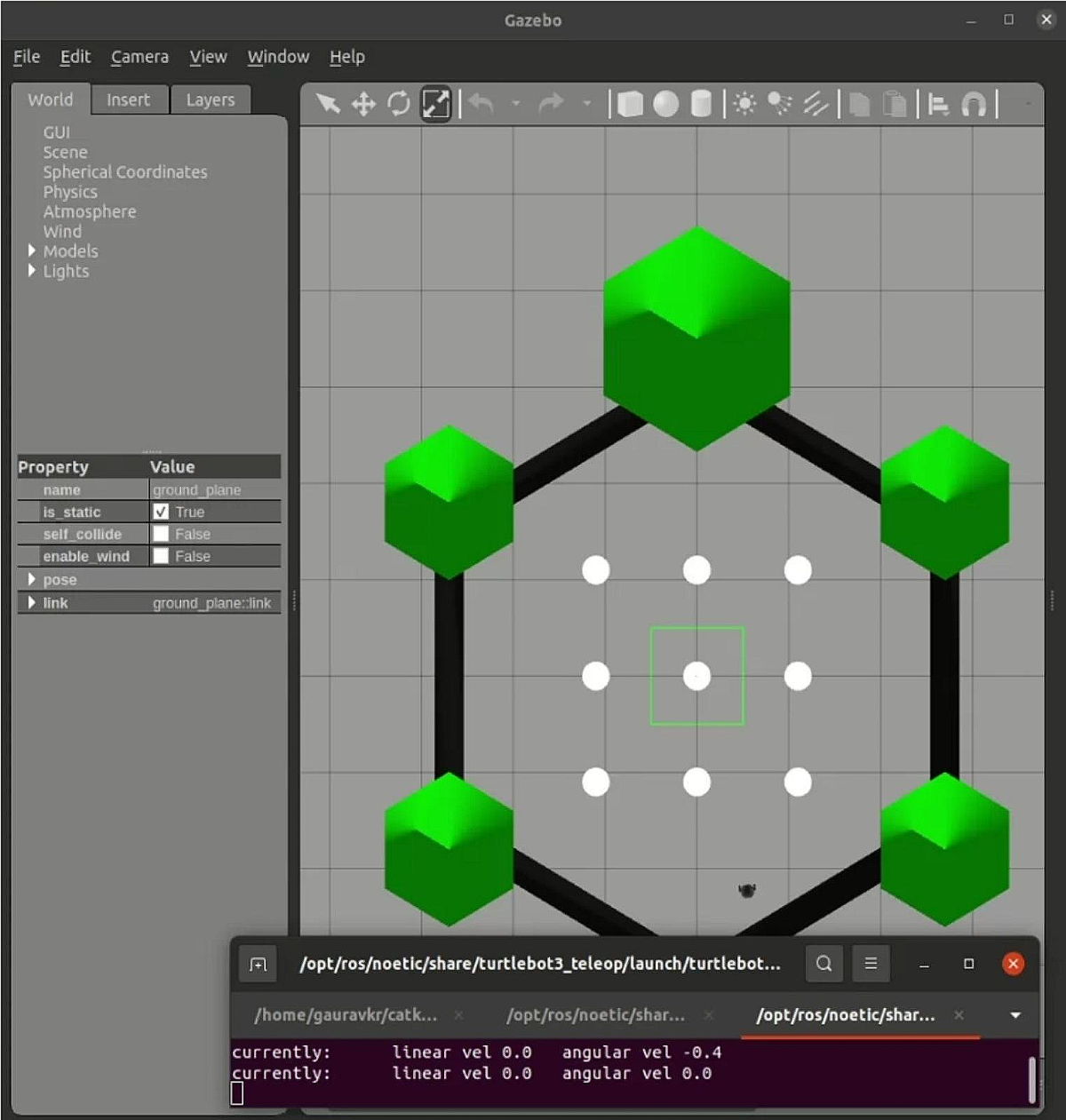Add a point light to scene
The height and width of the screenshot is (1120, 1066).
[744, 104]
